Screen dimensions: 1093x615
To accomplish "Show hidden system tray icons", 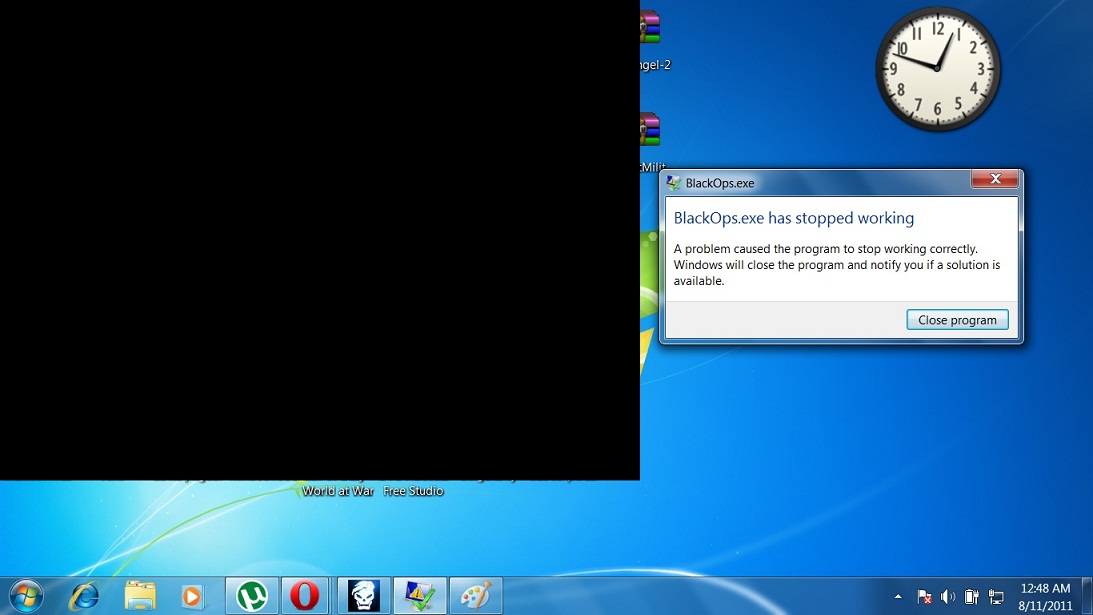I will [898, 596].
